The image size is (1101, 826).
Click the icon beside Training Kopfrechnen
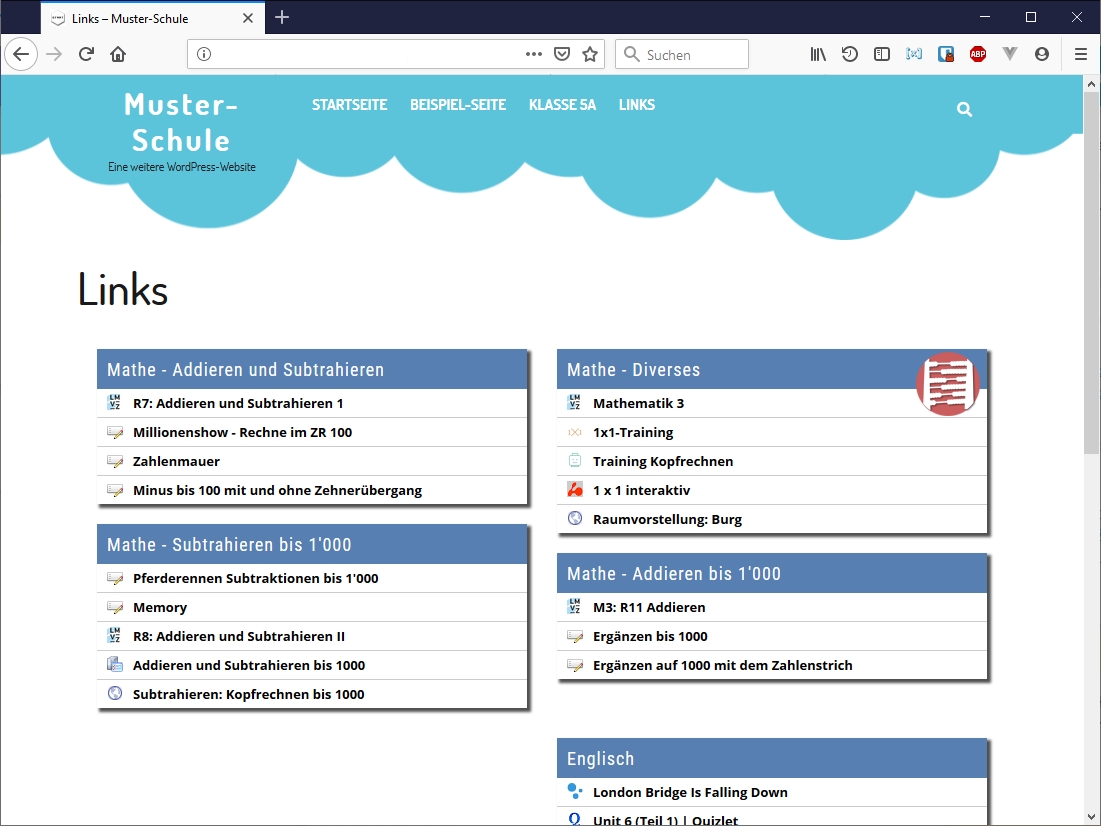pos(574,461)
